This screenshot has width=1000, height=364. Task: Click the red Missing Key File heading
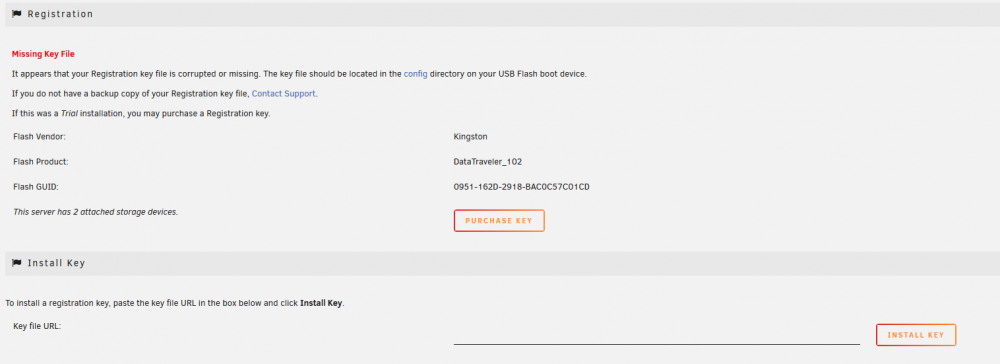(43, 54)
